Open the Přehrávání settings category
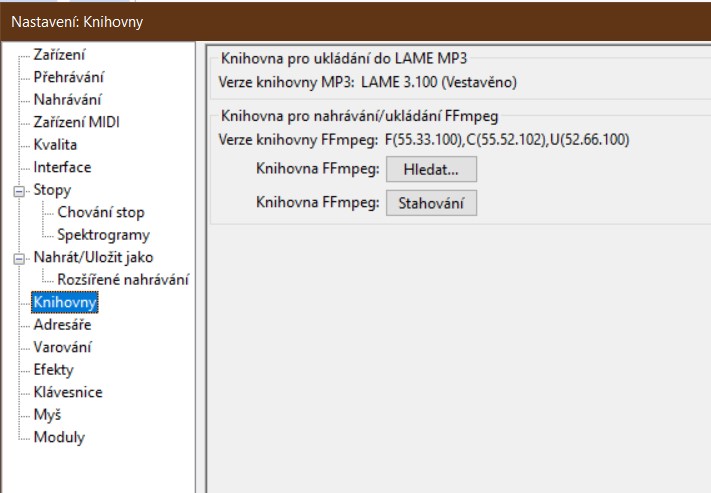Image resolution: width=711 pixels, height=493 pixels. coord(69,77)
